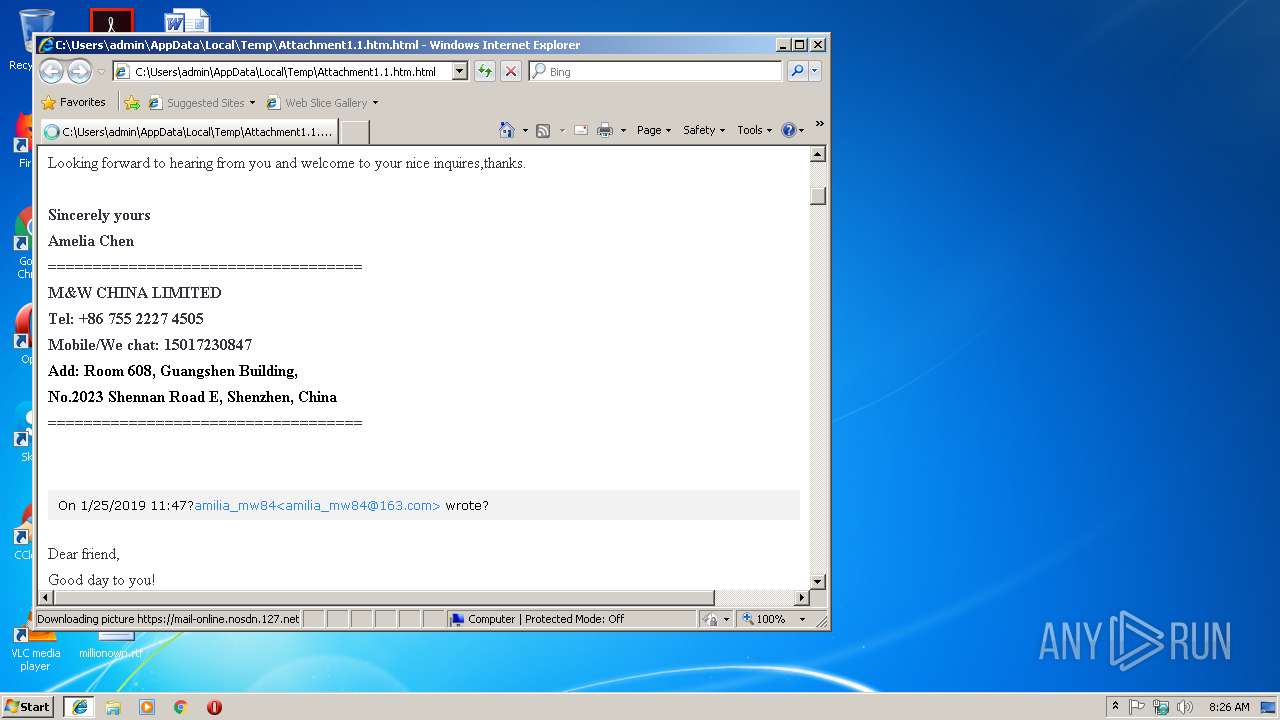Open the Chrome taskbar icon

pyautogui.click(x=181, y=707)
